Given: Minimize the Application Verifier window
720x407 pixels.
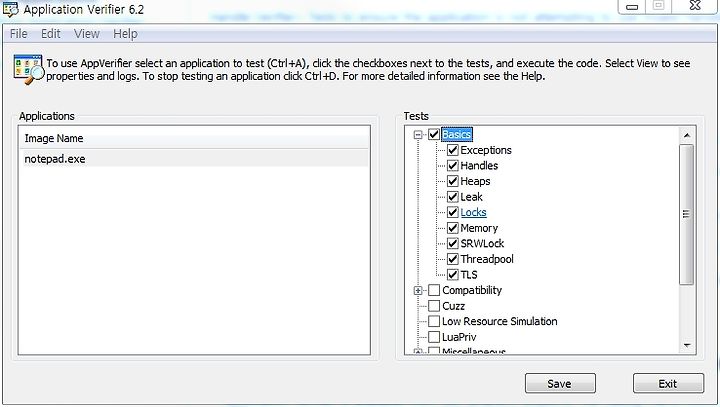Looking at the screenshot, I should (x=632, y=6).
